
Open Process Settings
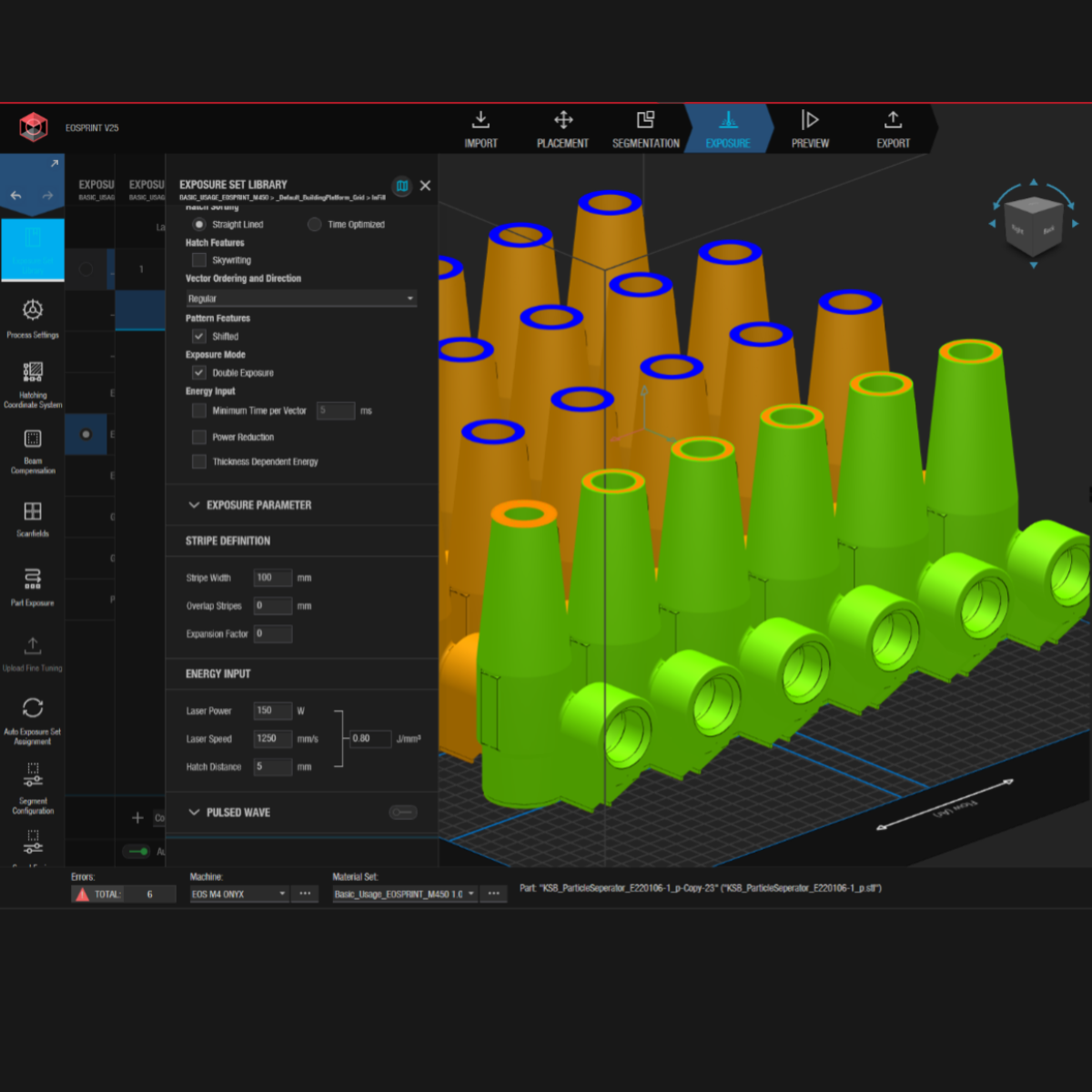click(x=33, y=318)
